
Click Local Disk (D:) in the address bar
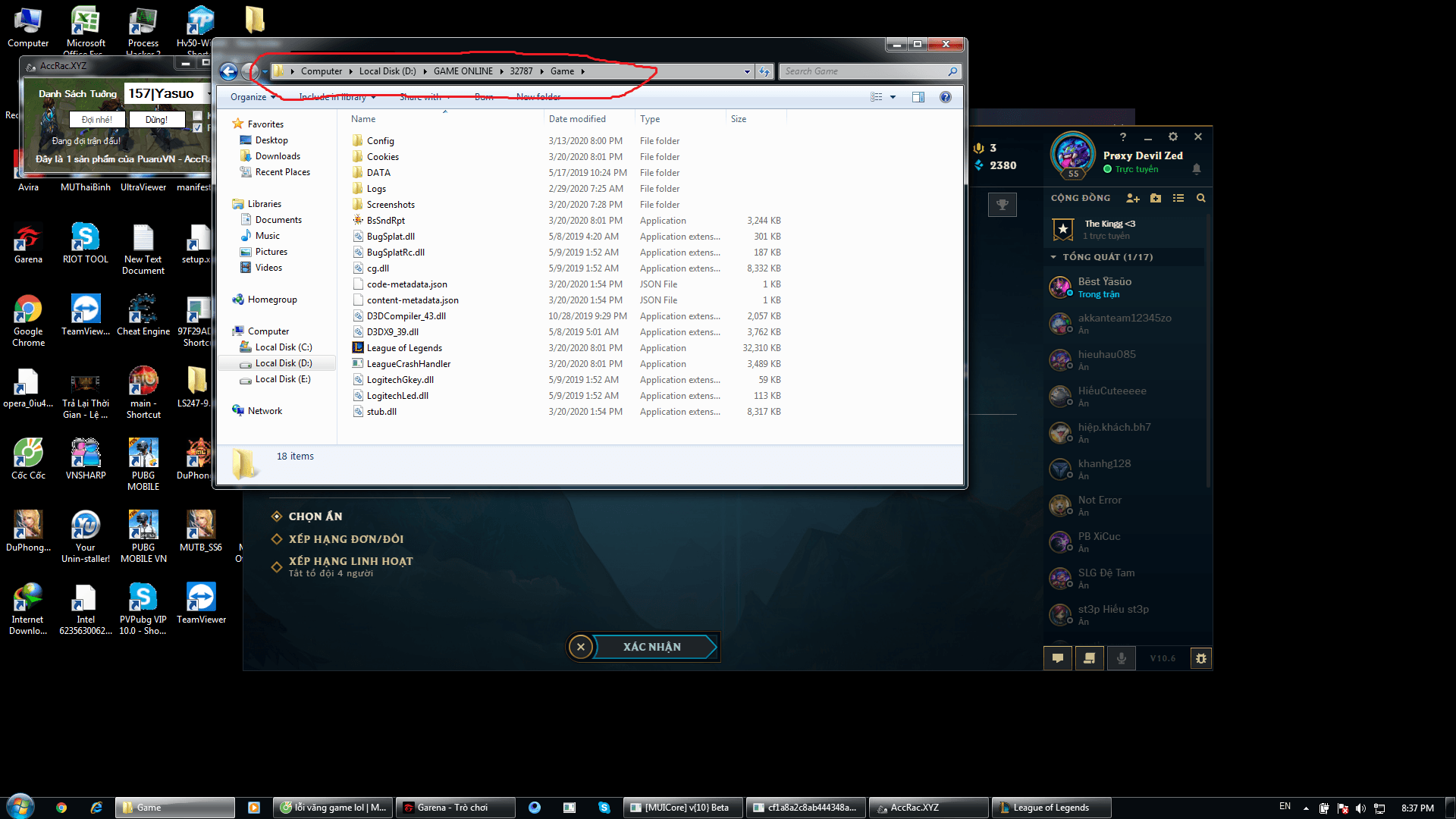(387, 71)
